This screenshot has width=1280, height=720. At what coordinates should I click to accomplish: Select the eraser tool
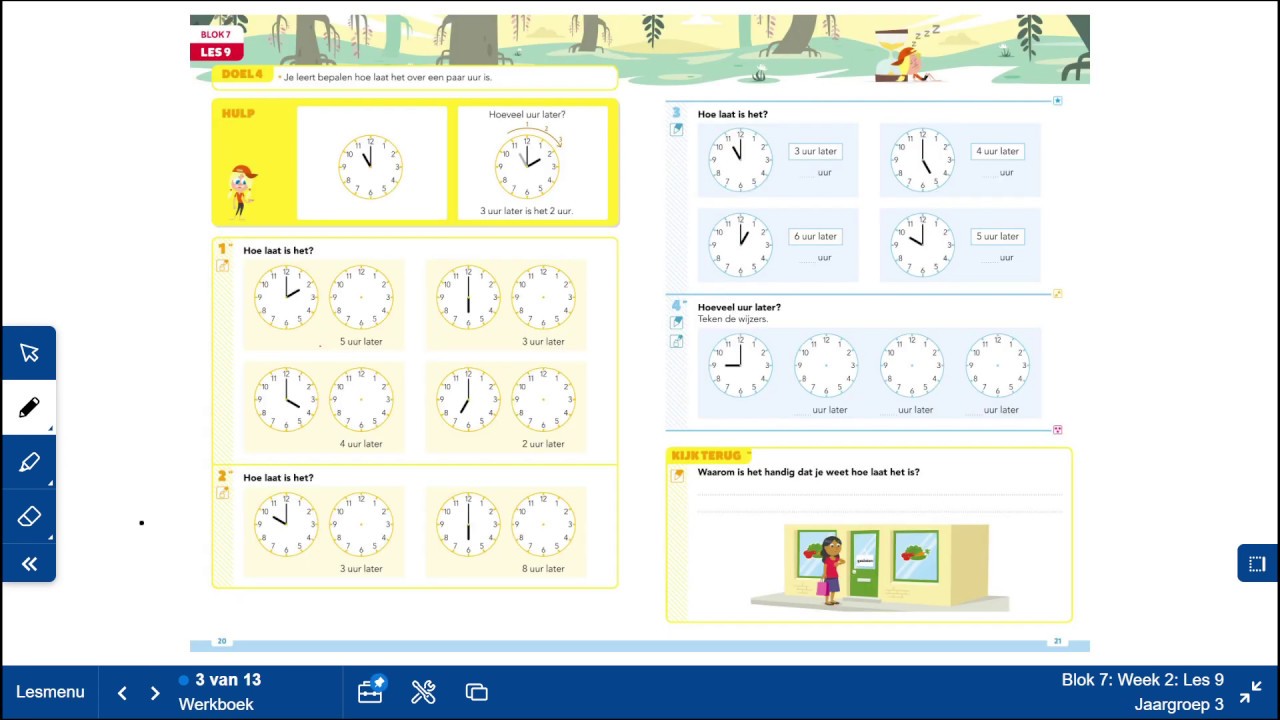(29, 516)
